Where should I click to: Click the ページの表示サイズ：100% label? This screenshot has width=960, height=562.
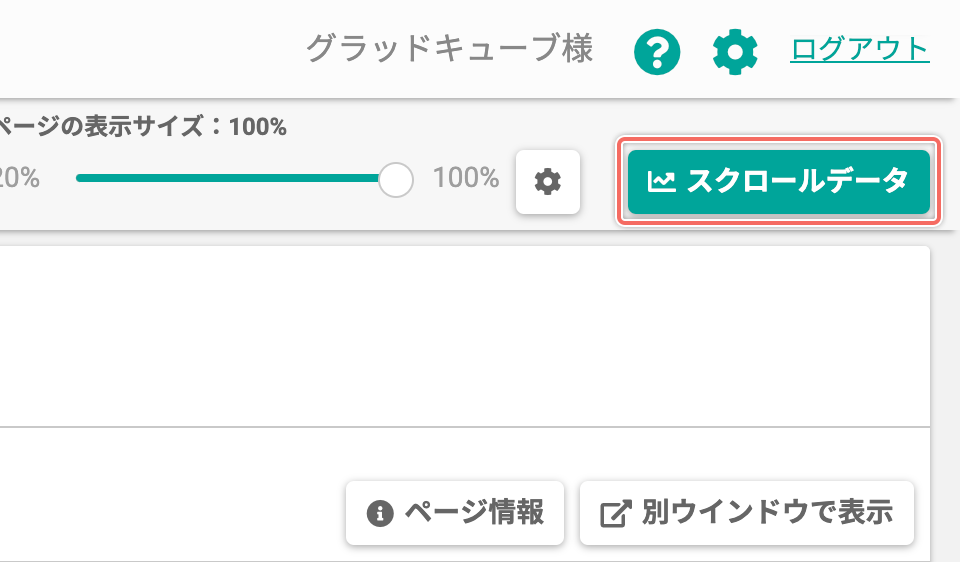pos(142,127)
